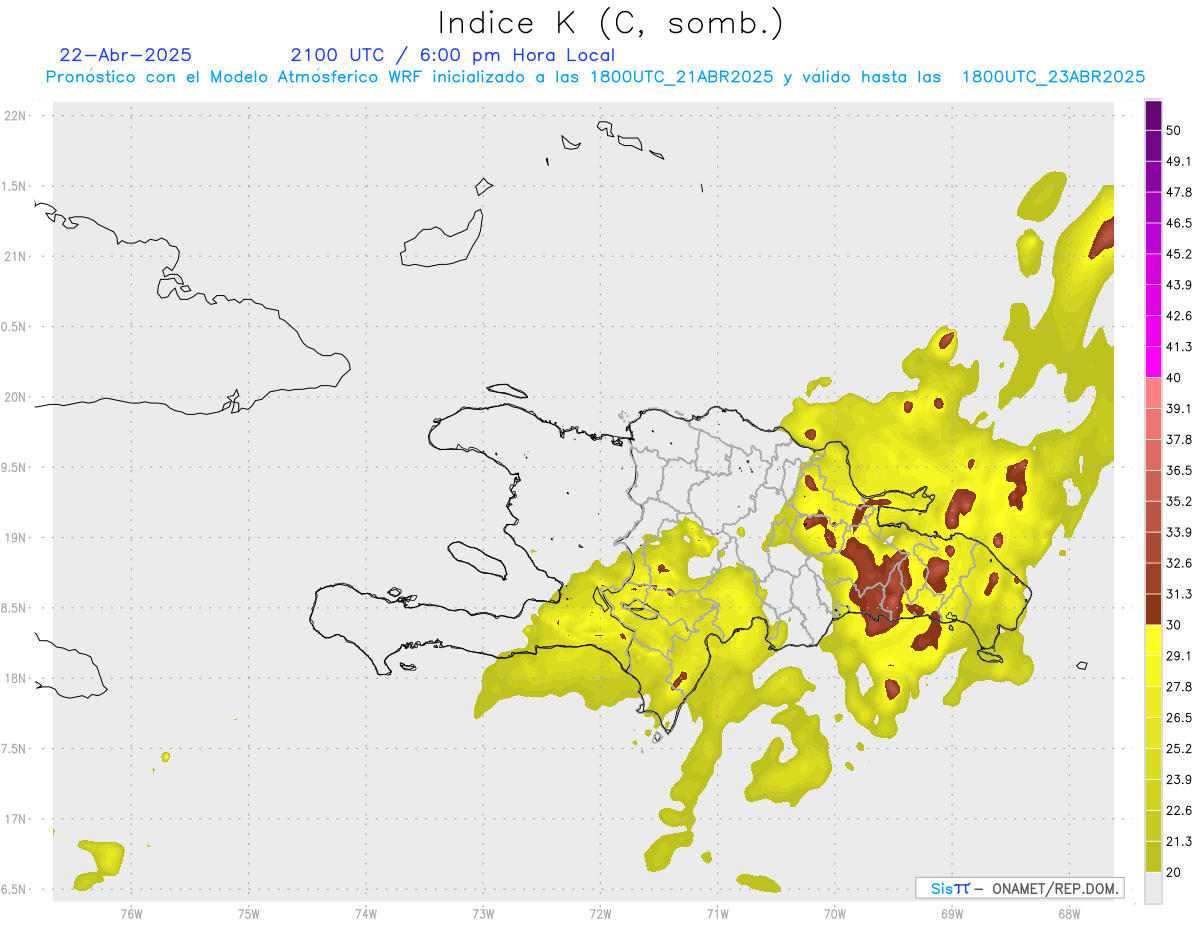Click the 75W longitude label
Viewport: 1200px width, 927px height.
pyautogui.click(x=248, y=913)
